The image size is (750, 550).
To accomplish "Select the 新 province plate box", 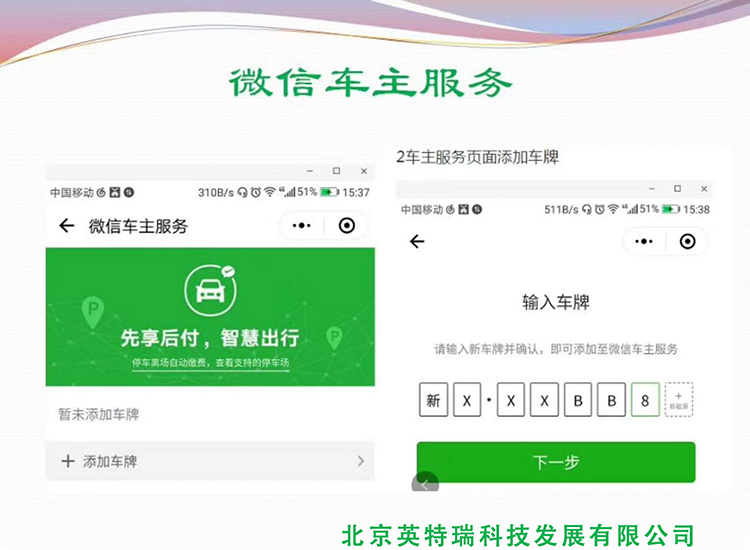I will coord(433,400).
